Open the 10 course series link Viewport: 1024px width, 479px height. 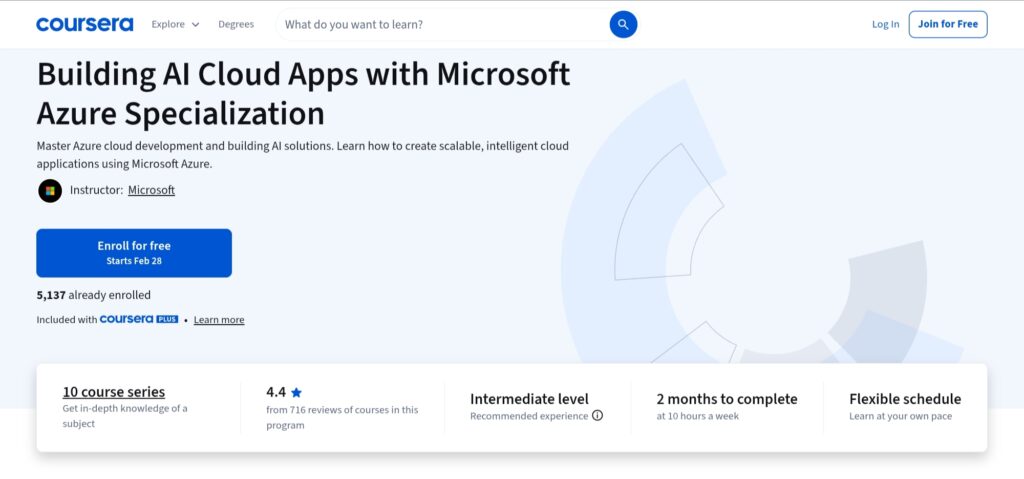(114, 392)
